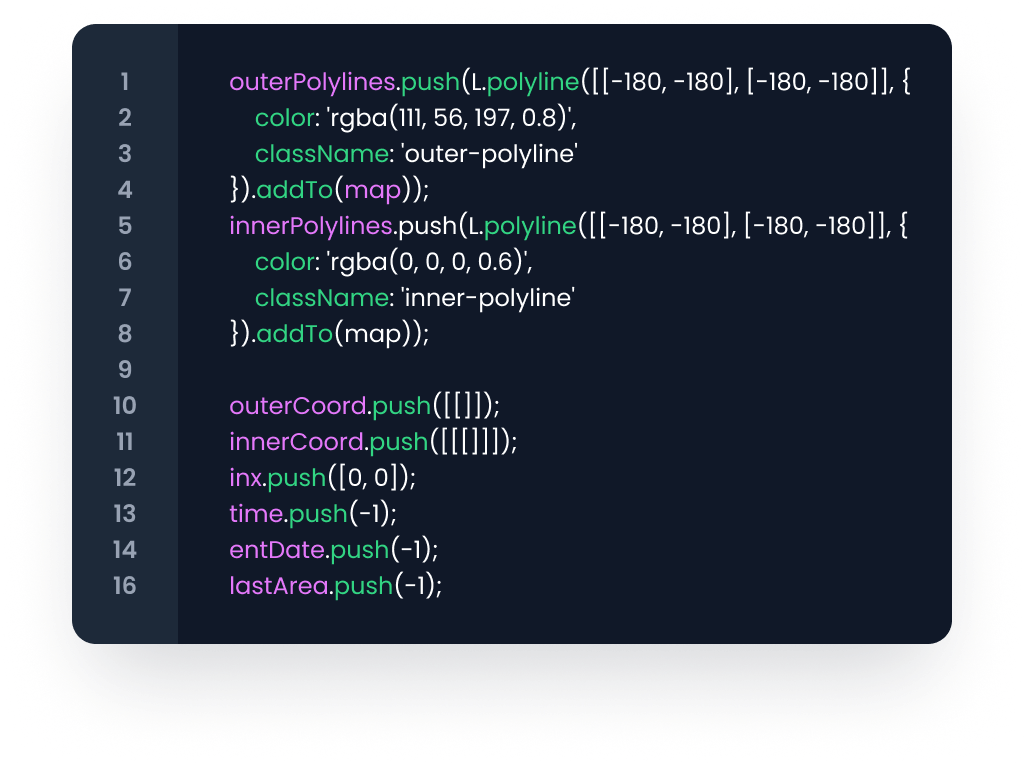Click the className property on line 3
Screen dimensions: 1024x764
pyautogui.click(x=304, y=154)
